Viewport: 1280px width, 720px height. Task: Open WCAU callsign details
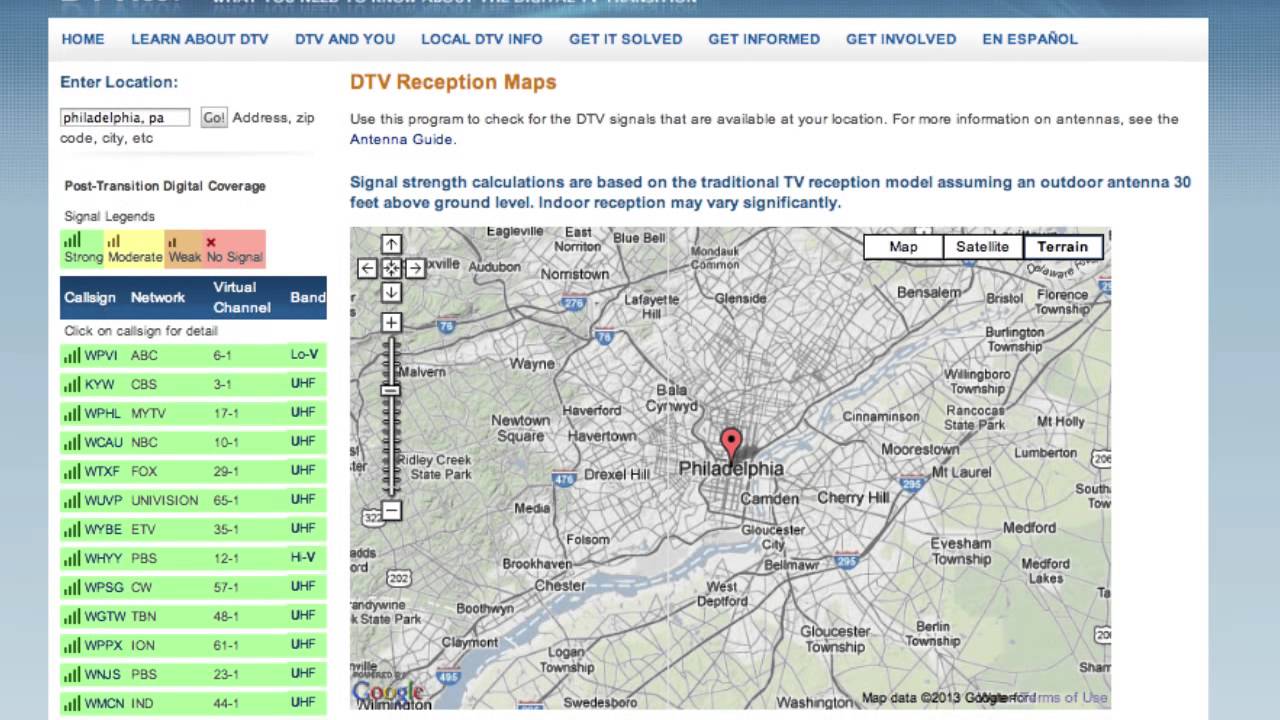coord(103,442)
